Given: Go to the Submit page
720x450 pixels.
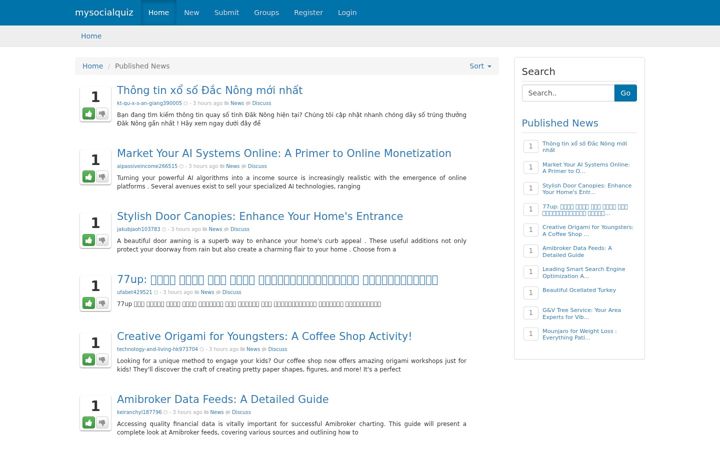Looking at the screenshot, I should pos(226,12).
